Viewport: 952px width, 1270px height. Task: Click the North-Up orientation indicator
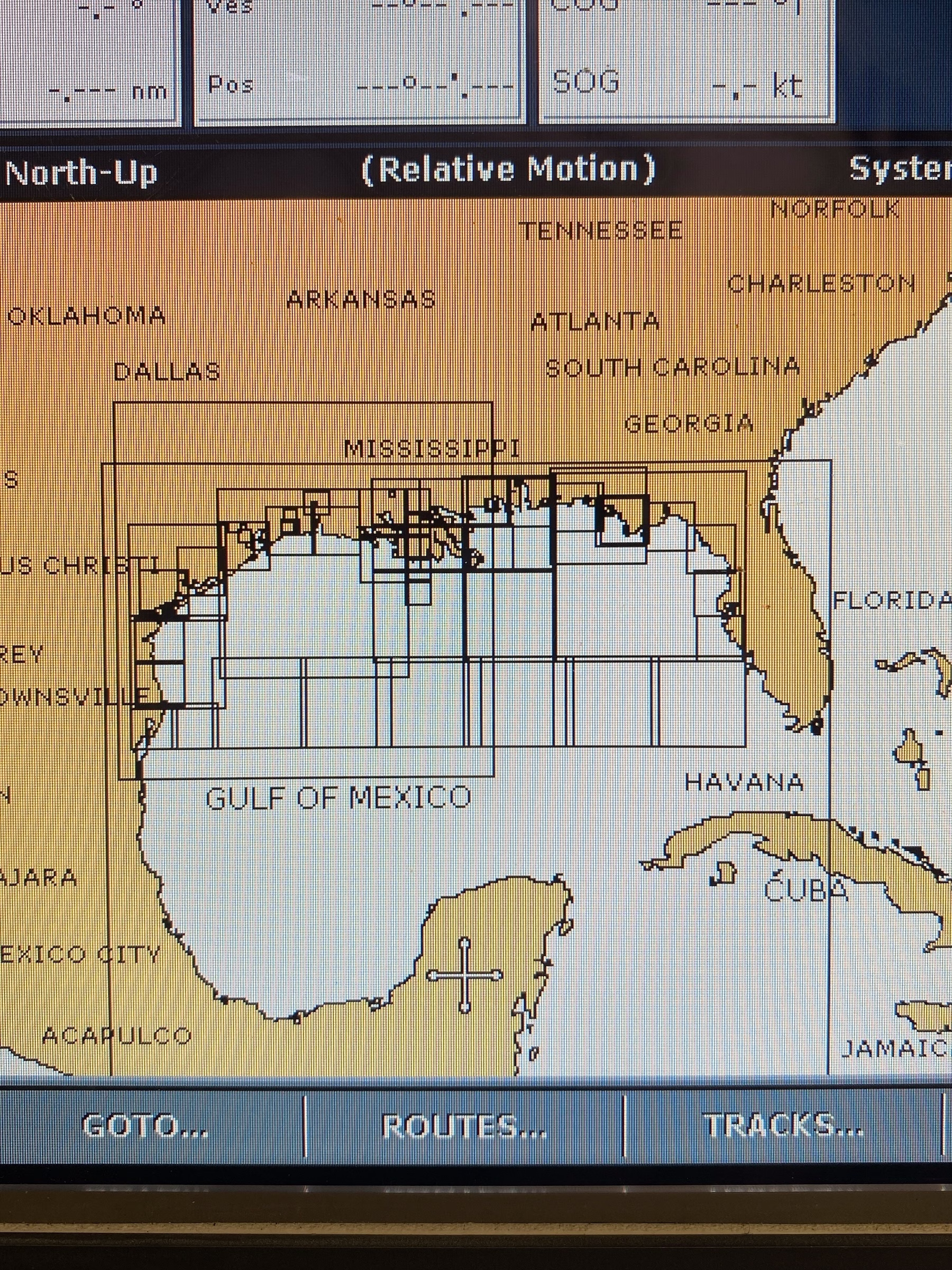click(x=81, y=173)
